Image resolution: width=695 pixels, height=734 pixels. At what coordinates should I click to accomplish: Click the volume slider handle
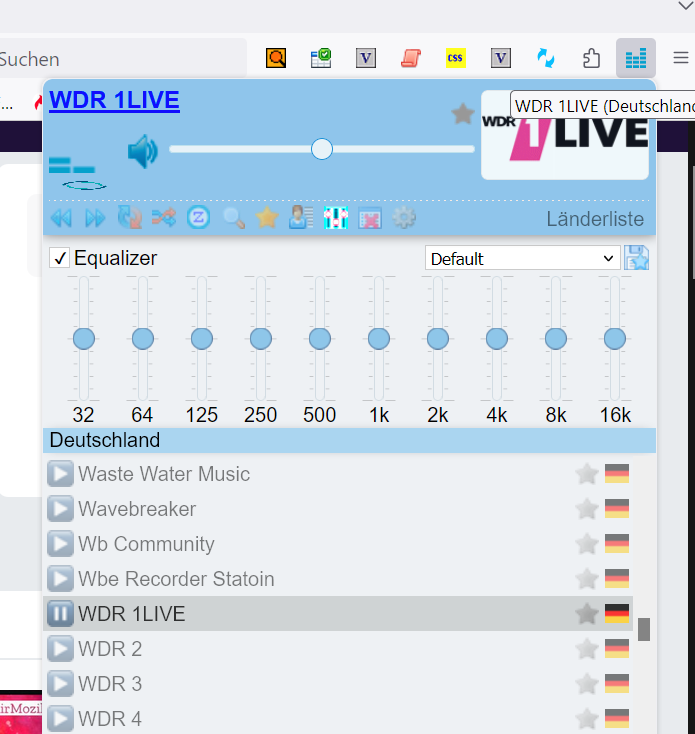[322, 149]
